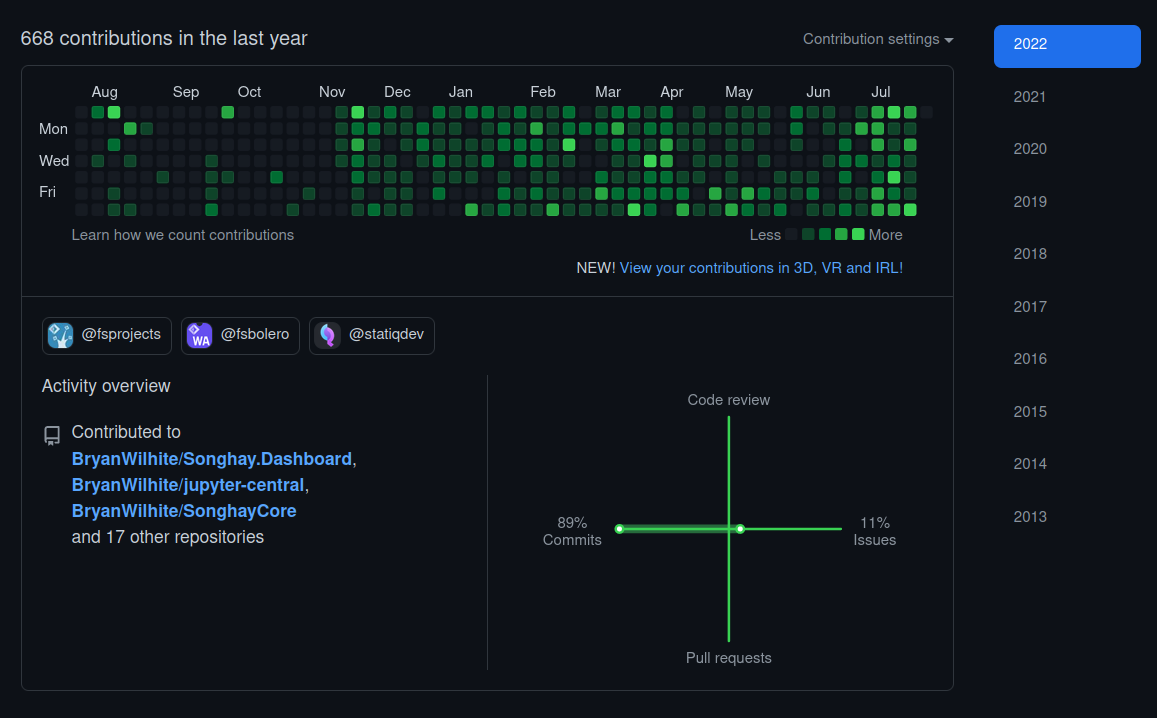Screen dimensions: 1157x718
Task: Click the Nov month label on the graph
Action: 332,92
